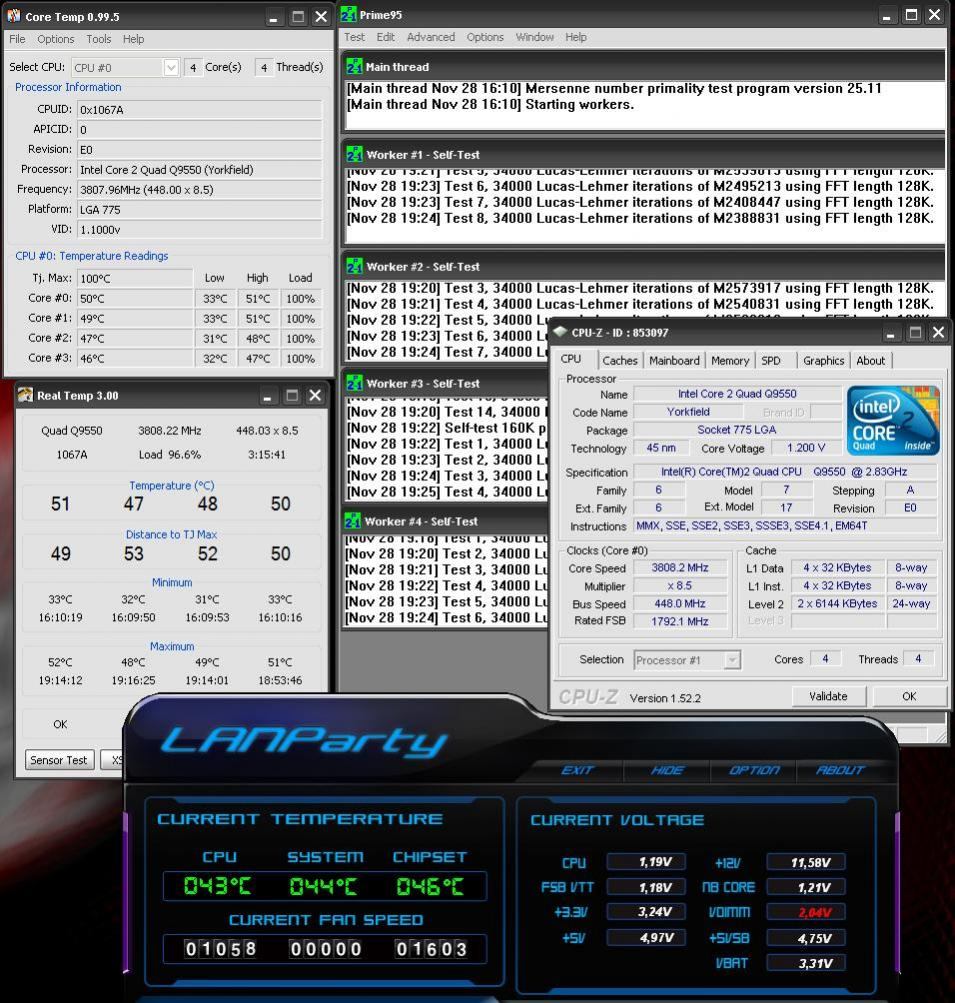Click the CPU 043°C temperature readout
The width and height of the screenshot is (955, 1003).
pyautogui.click(x=217, y=886)
